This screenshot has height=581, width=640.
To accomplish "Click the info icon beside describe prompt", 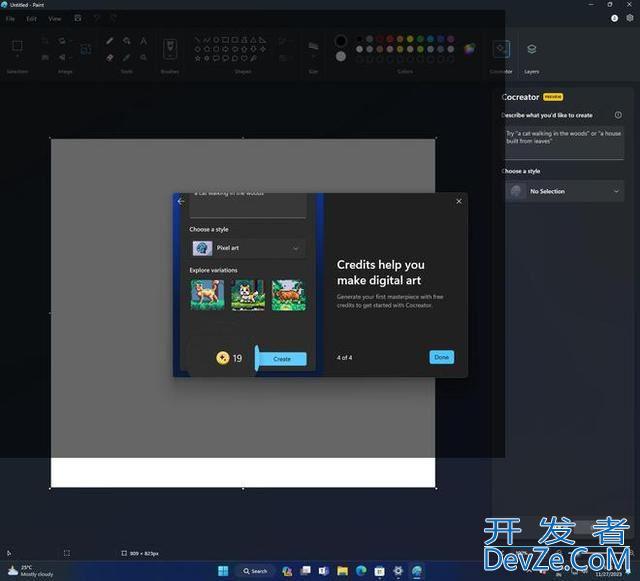I will (x=618, y=115).
